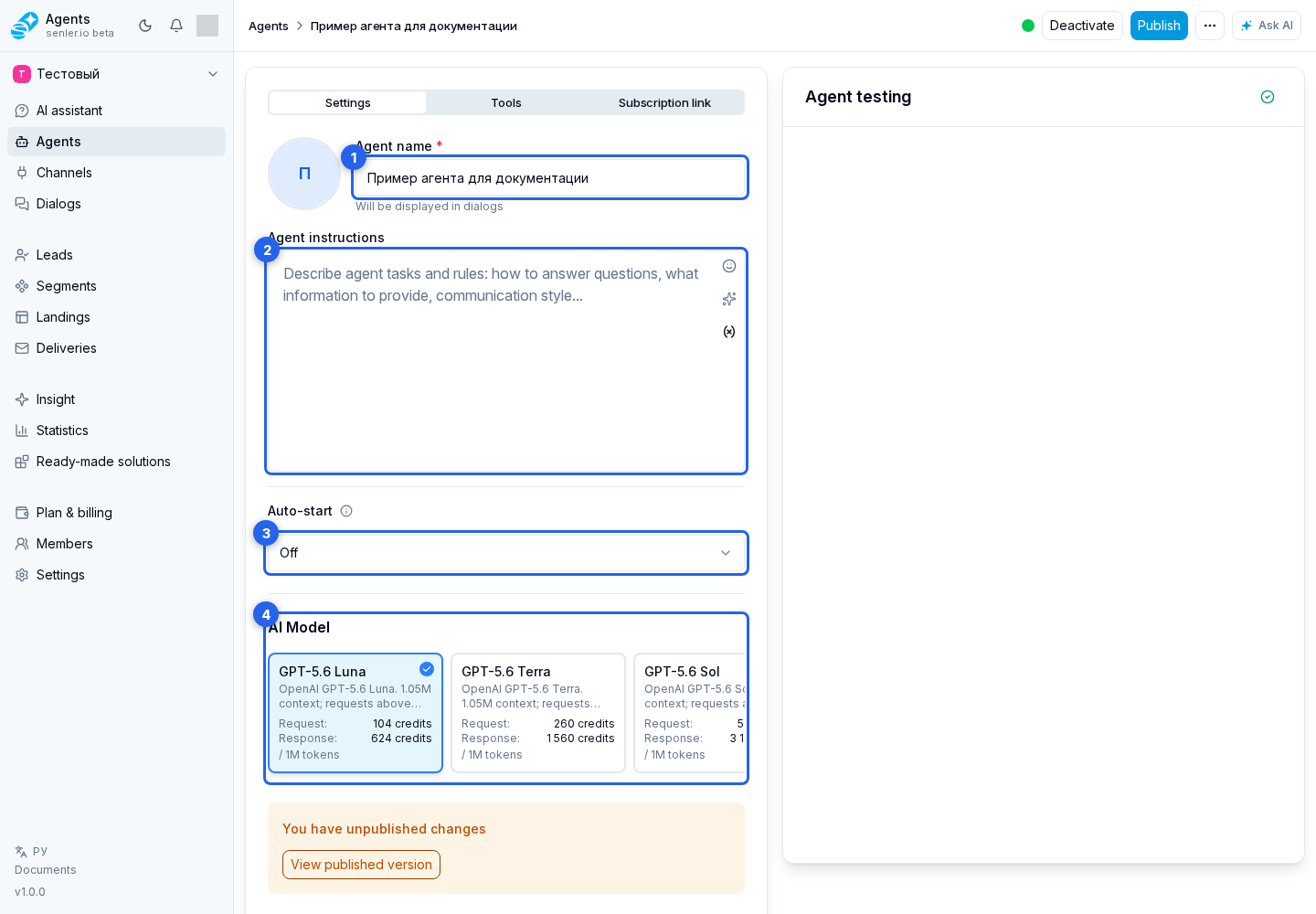Open AI assistant in sidebar
Image resolution: width=1316 pixels, height=914 pixels.
point(116,111)
